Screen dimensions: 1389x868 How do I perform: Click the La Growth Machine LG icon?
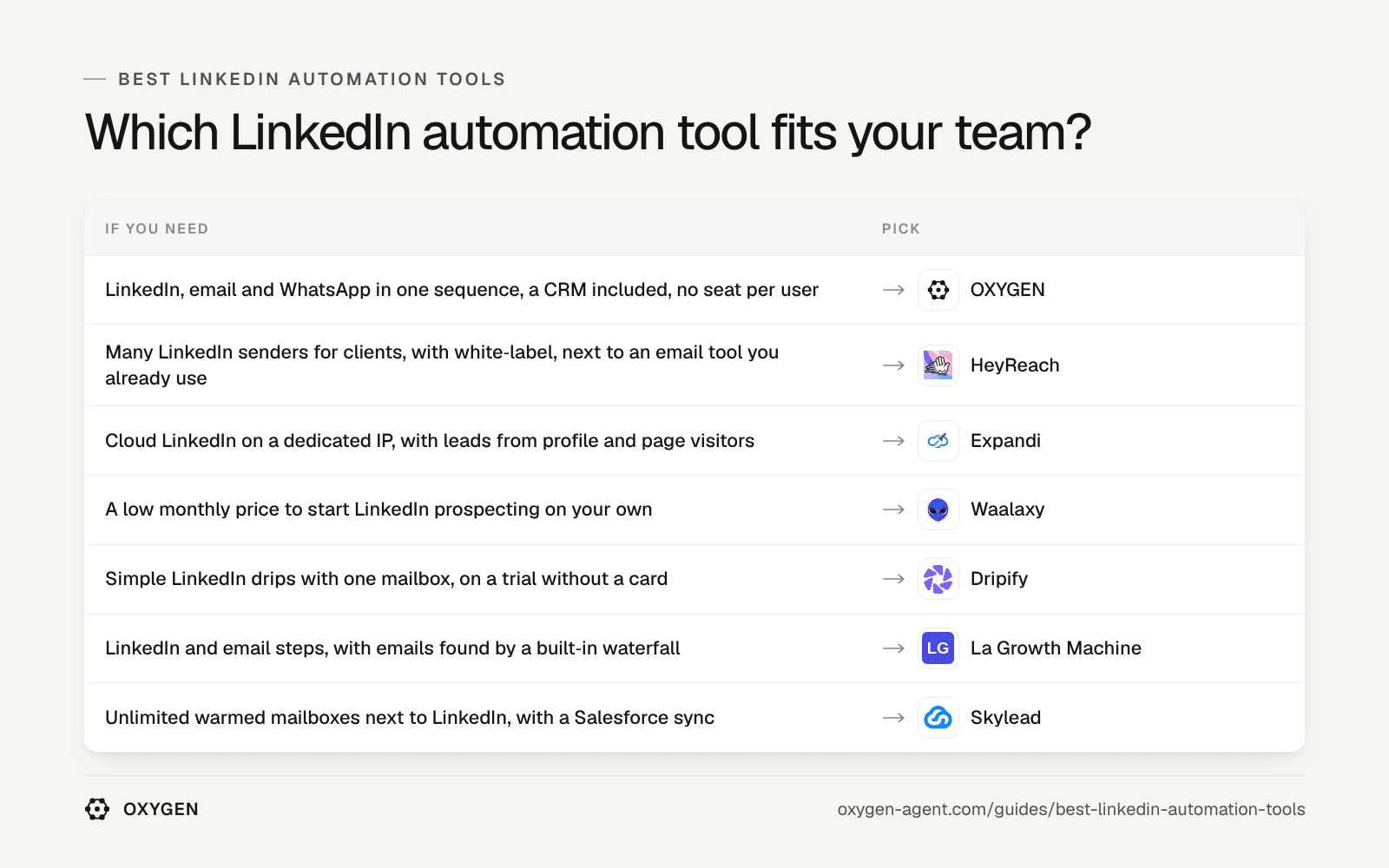tap(938, 648)
